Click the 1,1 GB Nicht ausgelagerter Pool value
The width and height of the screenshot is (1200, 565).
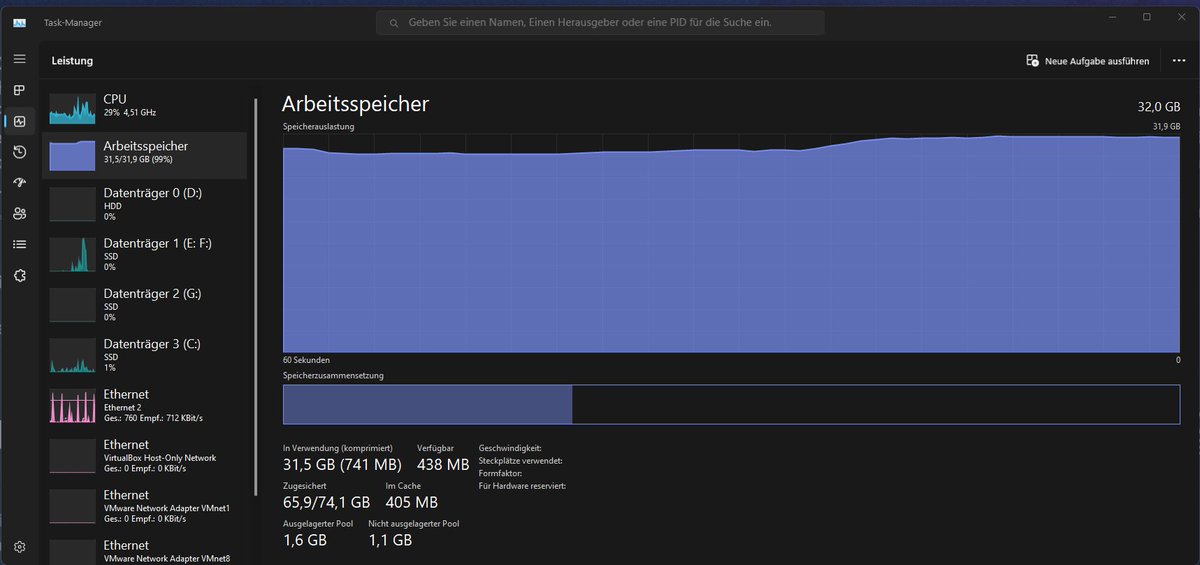point(390,540)
